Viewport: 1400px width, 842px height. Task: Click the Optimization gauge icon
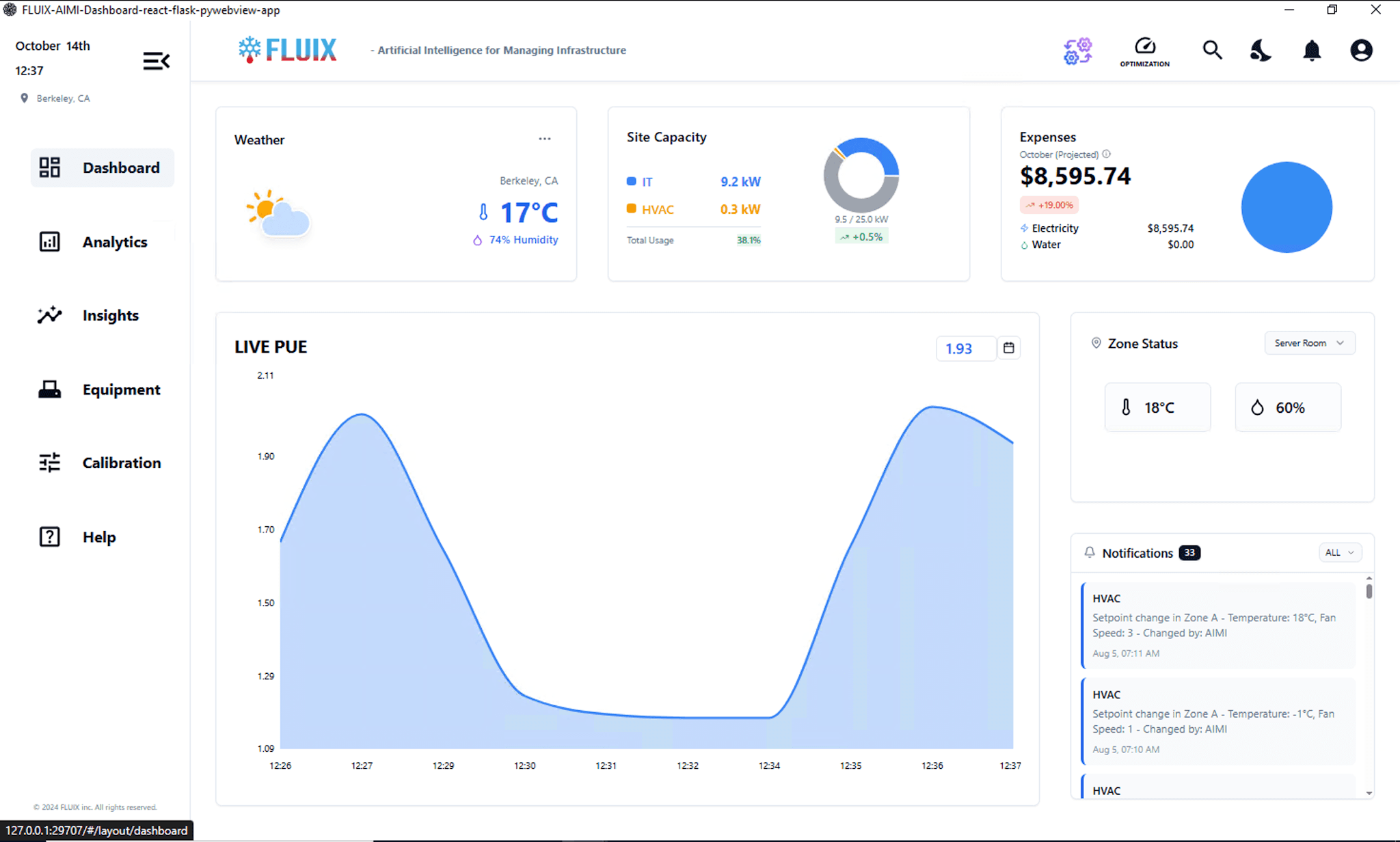[x=1145, y=49]
